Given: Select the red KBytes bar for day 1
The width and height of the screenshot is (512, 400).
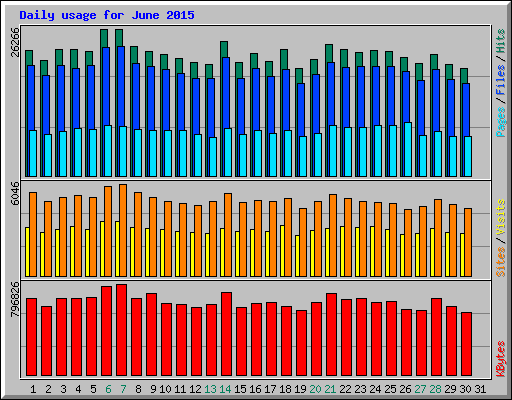Looking at the screenshot, I should pyautogui.click(x=31, y=337).
